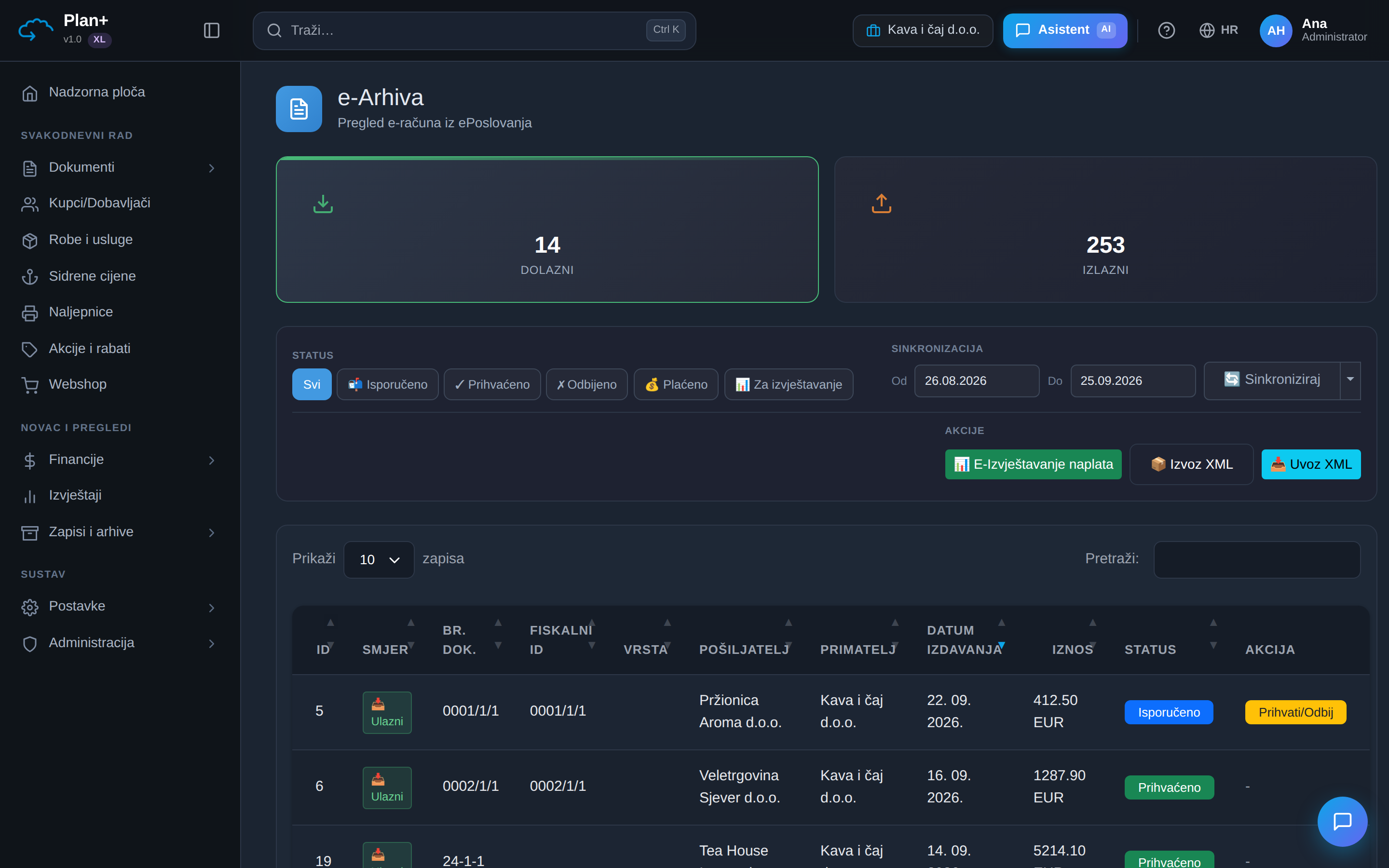Click the download icon on Dolazni card
The width and height of the screenshot is (1389, 868).
click(323, 203)
